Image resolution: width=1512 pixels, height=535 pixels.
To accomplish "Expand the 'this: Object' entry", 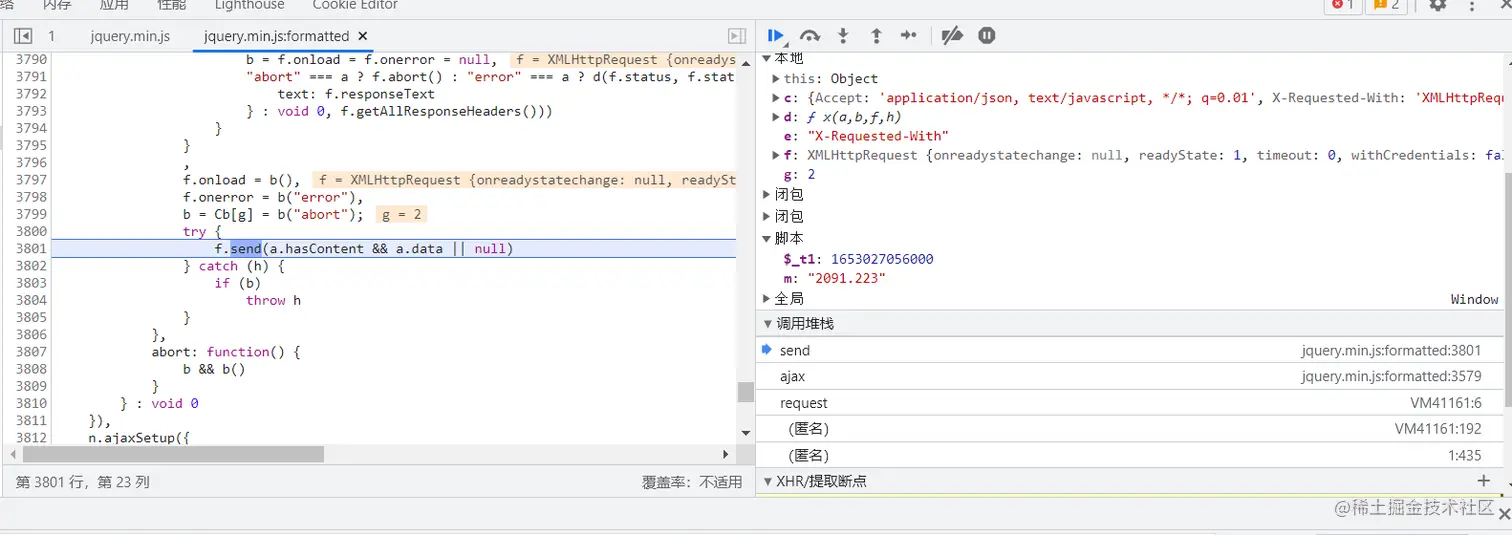I will pos(776,79).
